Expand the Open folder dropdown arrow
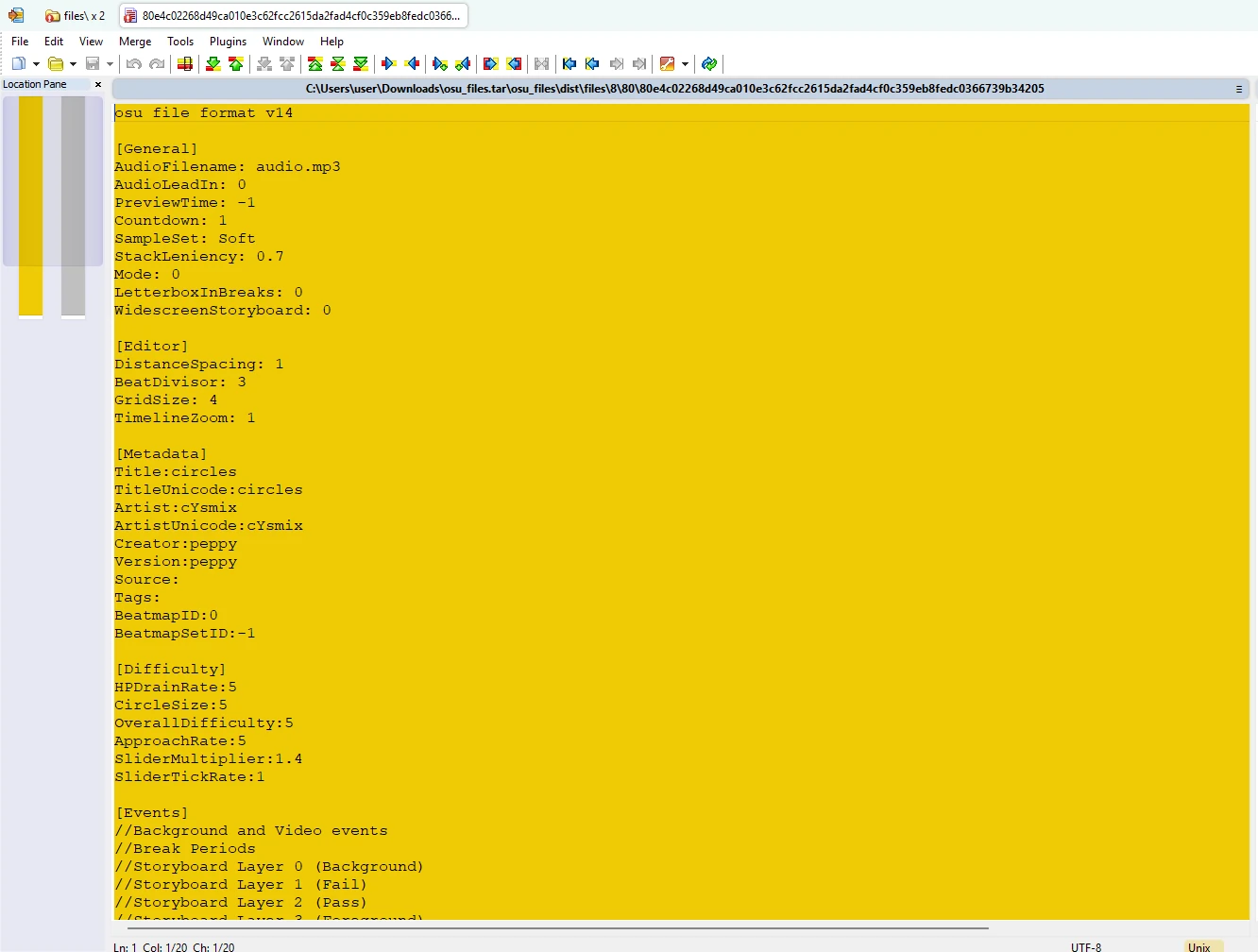The height and width of the screenshot is (952, 1258). coord(73,64)
